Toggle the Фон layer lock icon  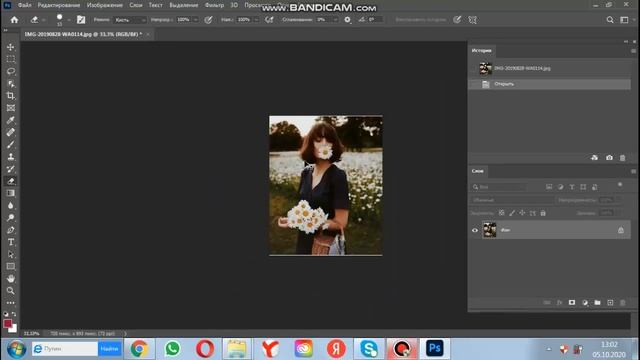621,230
